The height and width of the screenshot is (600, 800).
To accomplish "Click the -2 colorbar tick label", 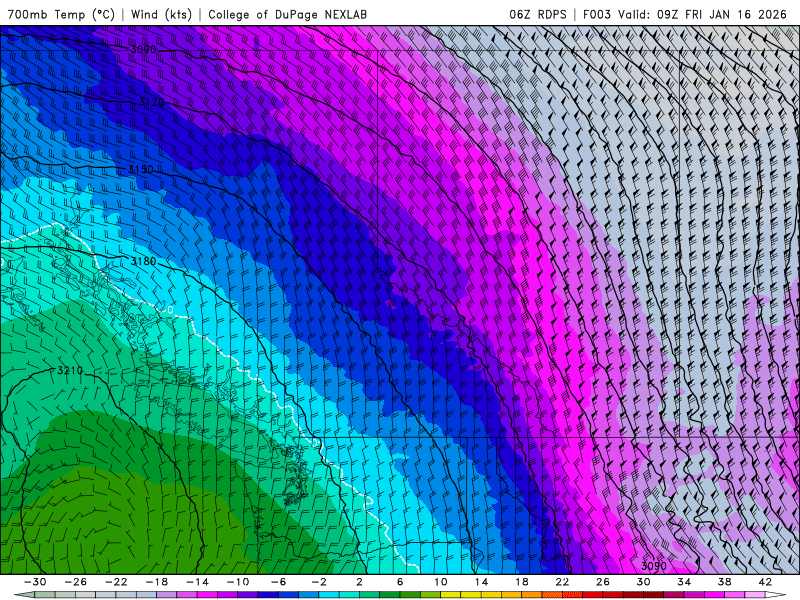I will (319, 582).
